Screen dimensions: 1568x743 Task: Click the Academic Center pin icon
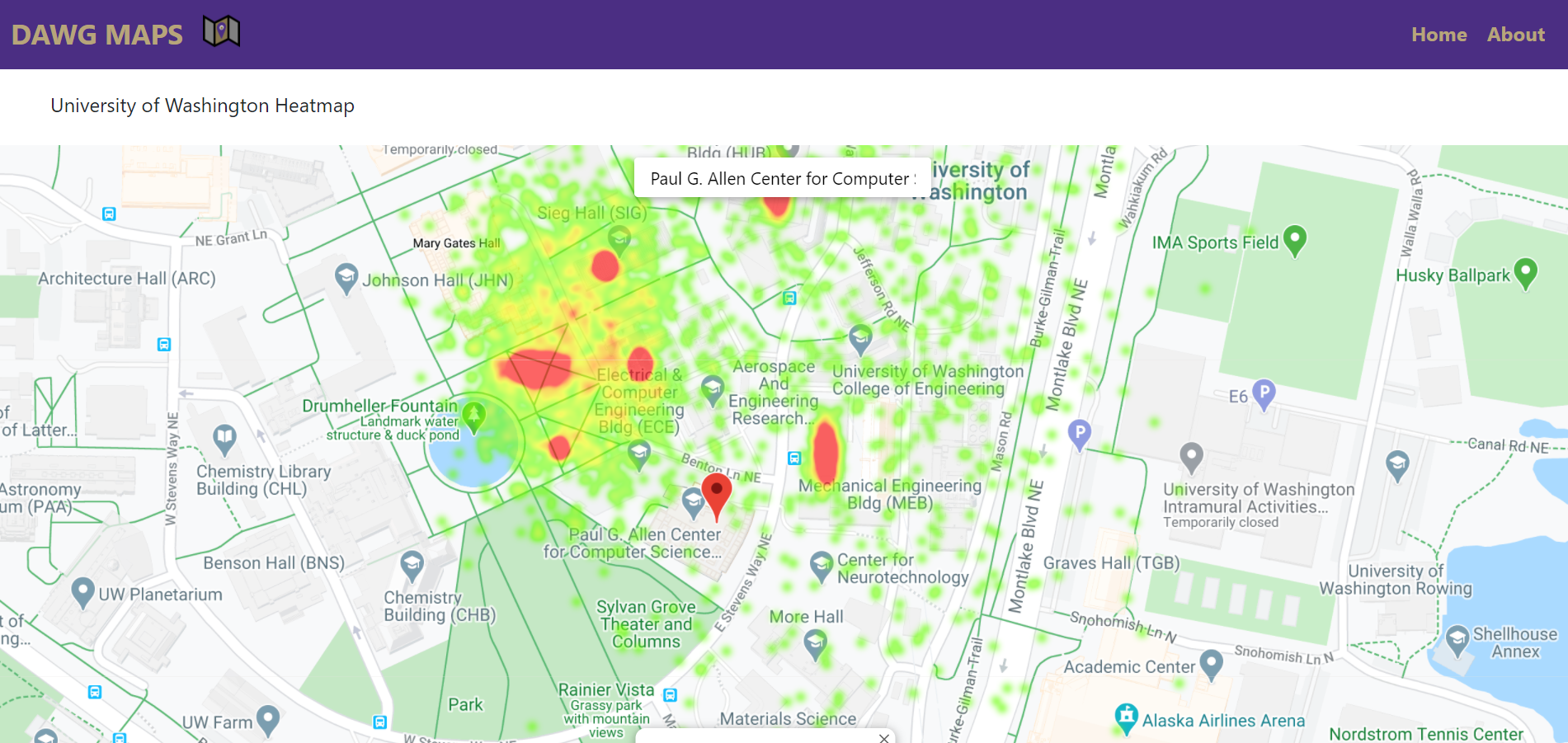tap(1211, 665)
